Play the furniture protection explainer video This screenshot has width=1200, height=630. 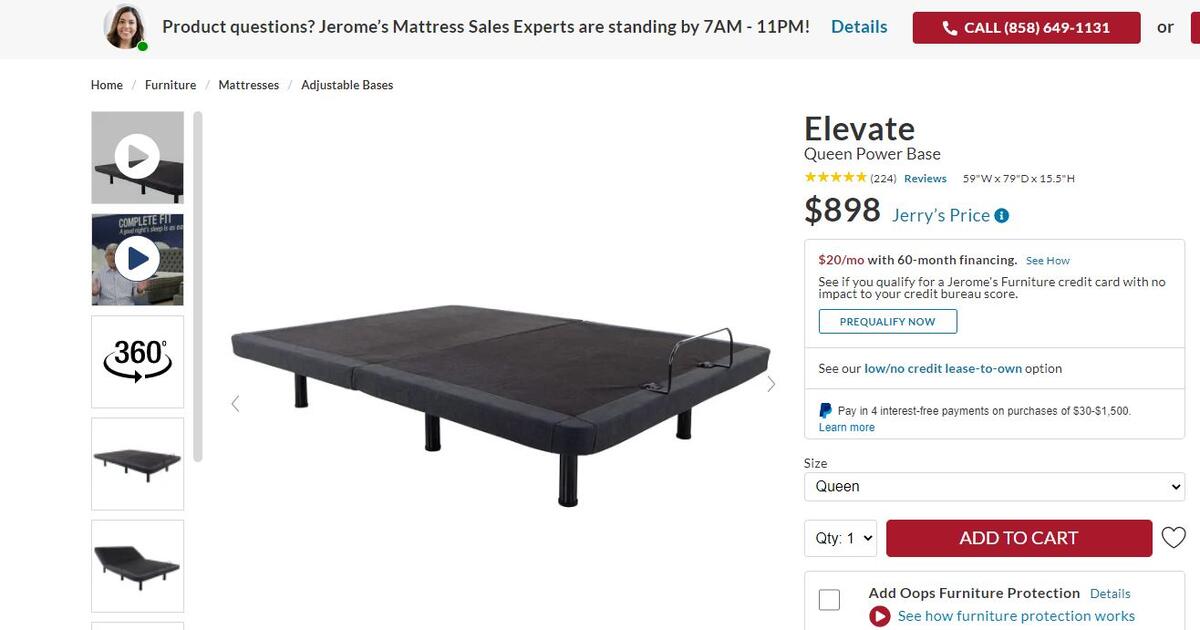[x=880, y=616]
